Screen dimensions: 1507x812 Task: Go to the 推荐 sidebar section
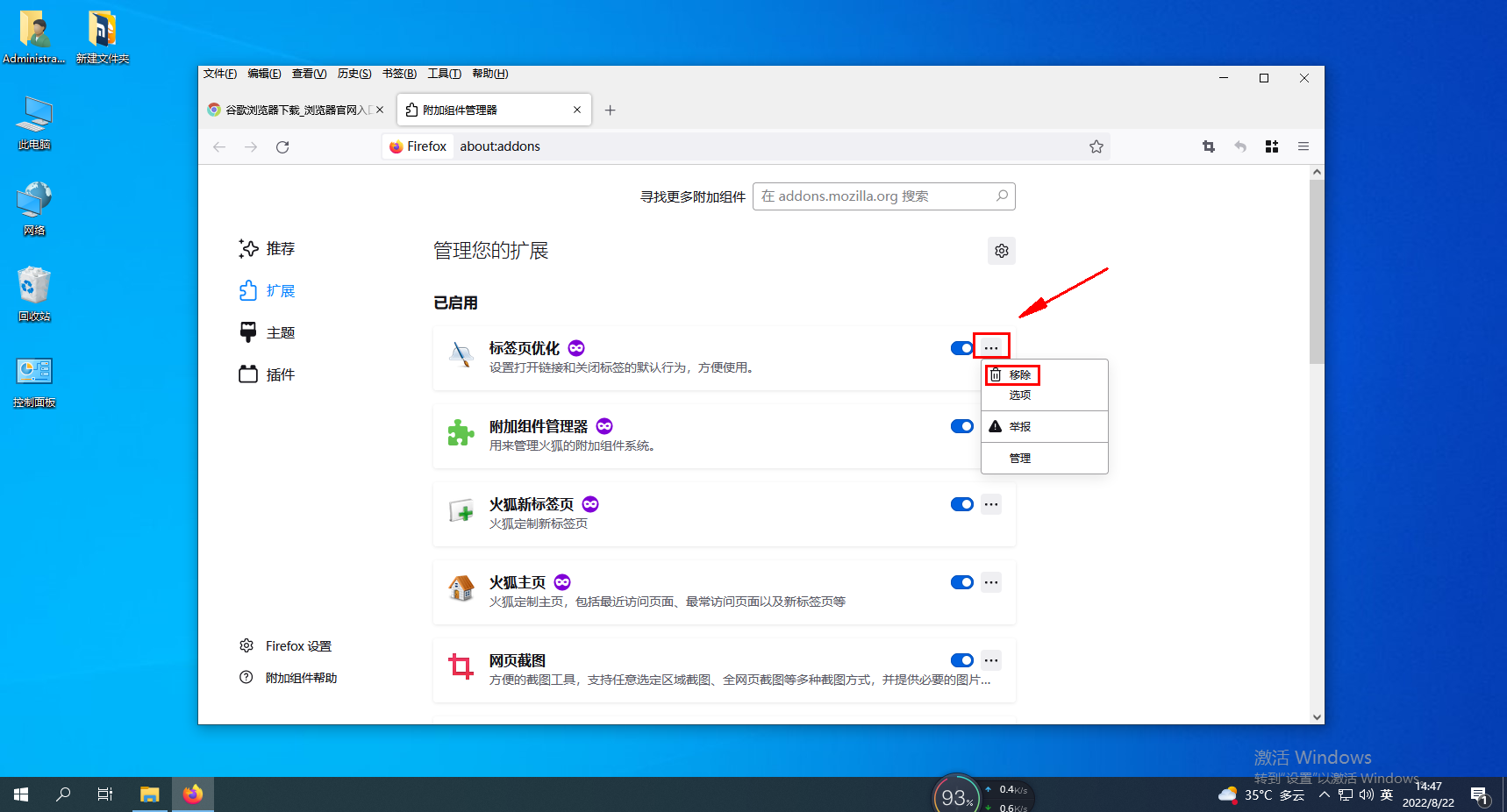click(x=267, y=249)
